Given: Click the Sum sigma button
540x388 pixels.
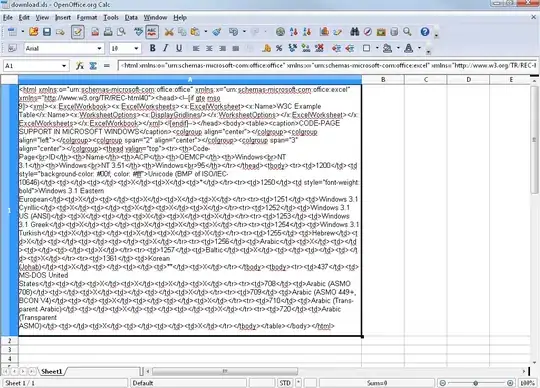Looking at the screenshot, I should 93,65.
